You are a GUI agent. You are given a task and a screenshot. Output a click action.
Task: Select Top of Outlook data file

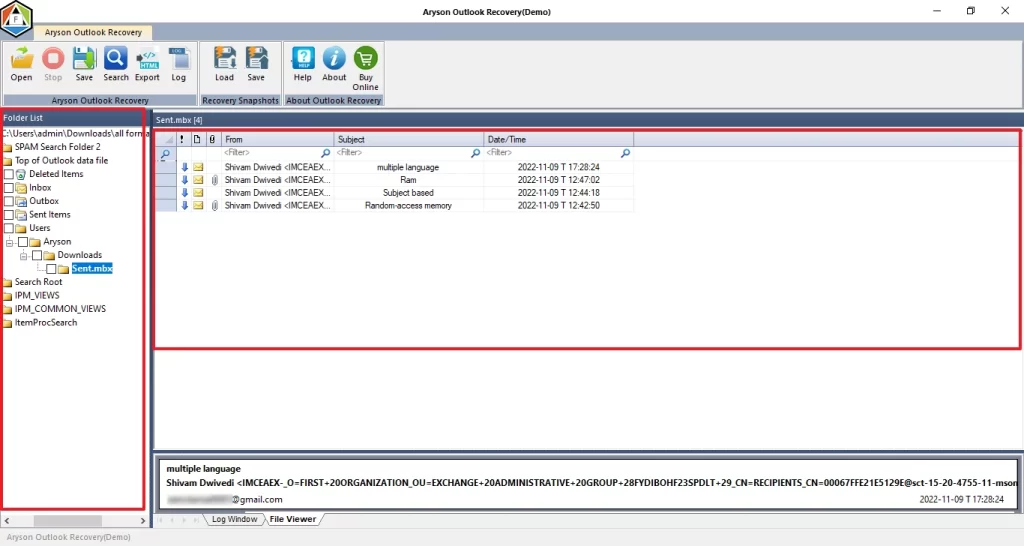pos(61,161)
